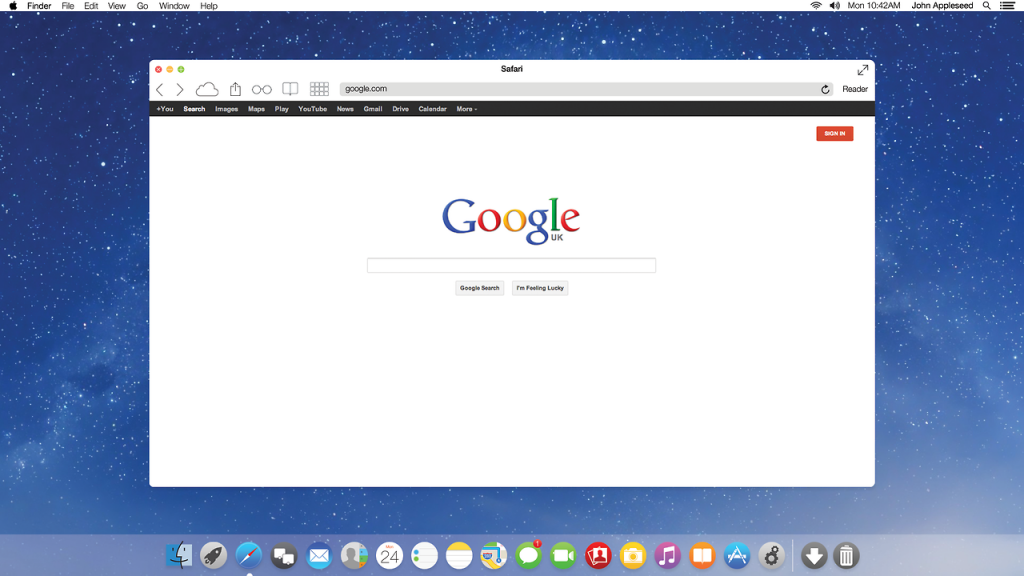Go back with the left chevron
The height and width of the screenshot is (576, 1024).
[160, 89]
